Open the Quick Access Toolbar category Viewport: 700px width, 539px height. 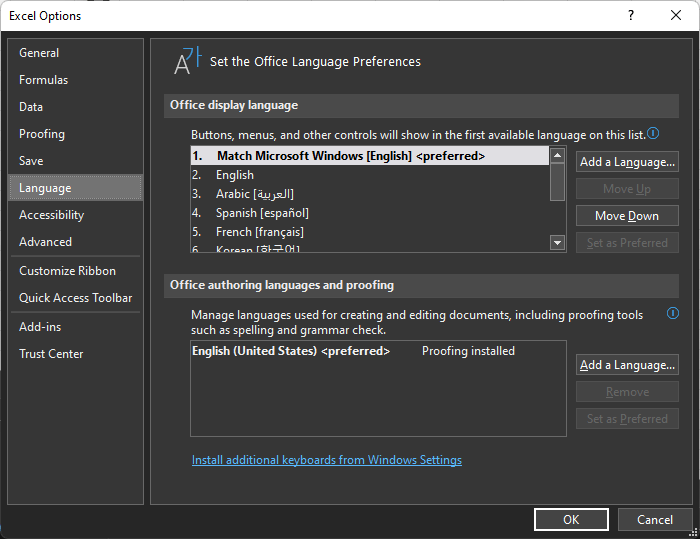pyautogui.click(x=75, y=298)
